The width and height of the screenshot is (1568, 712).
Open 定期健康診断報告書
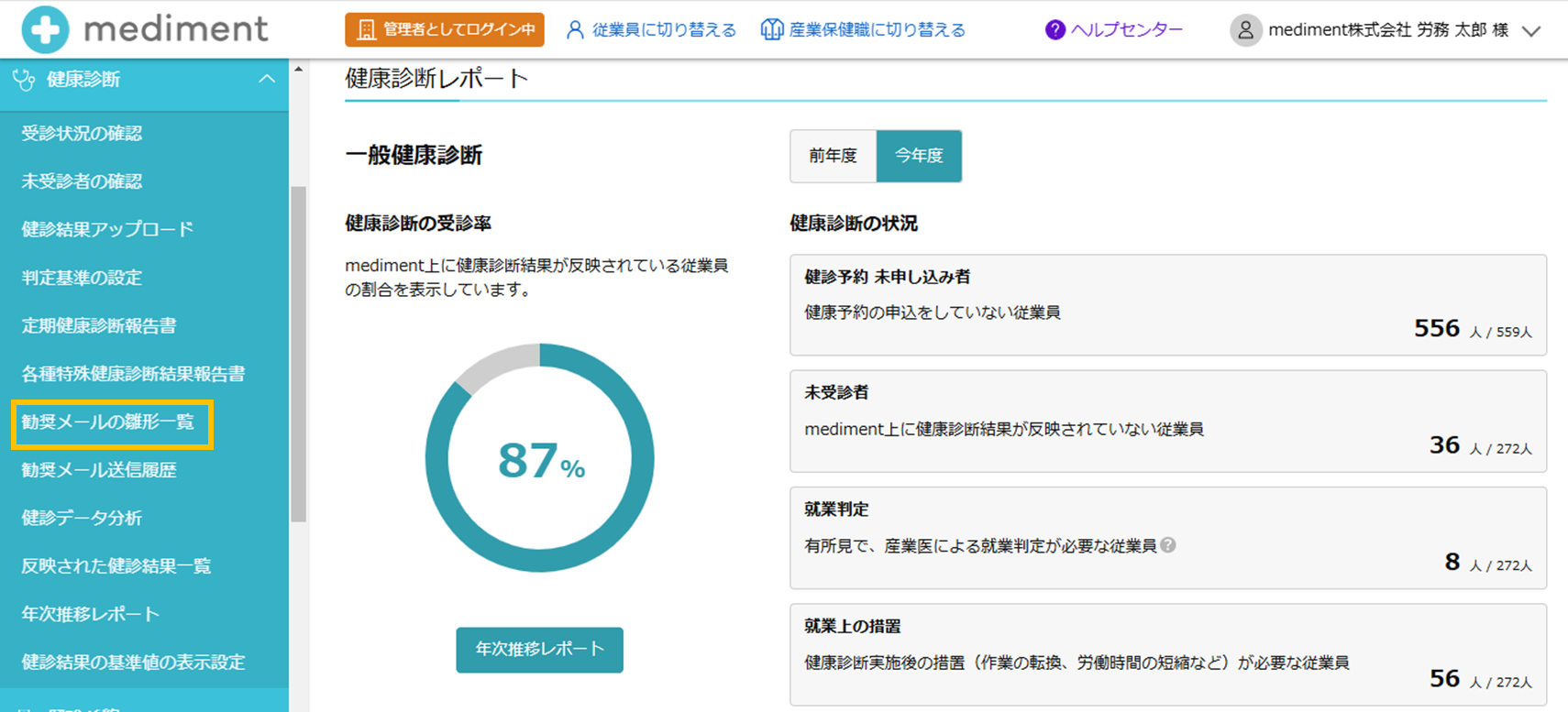pos(99,325)
